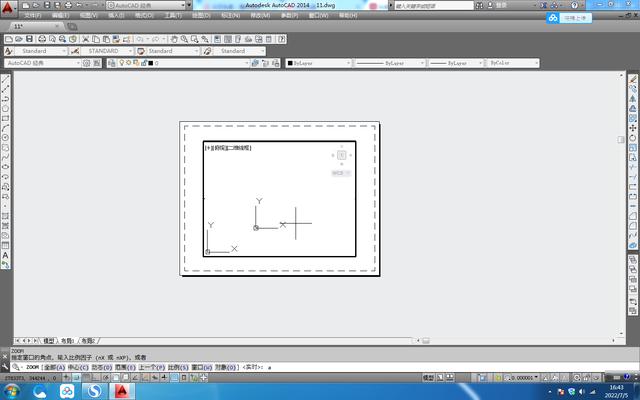Viewport: 640px width, 400px height.
Task: Toggle the layer lightbulb on/off icon
Action: click(x=122, y=63)
